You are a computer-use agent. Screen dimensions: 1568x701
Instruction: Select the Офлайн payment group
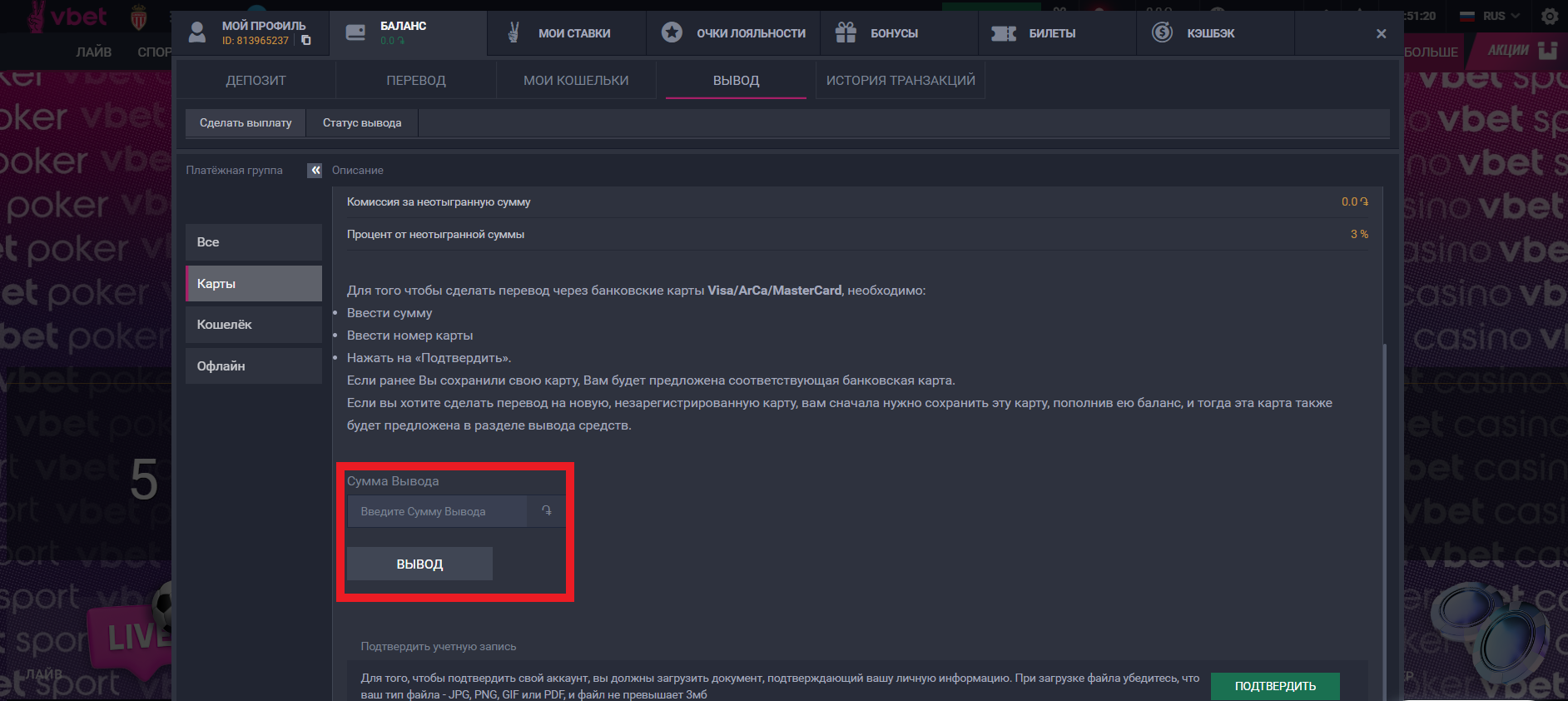point(254,365)
